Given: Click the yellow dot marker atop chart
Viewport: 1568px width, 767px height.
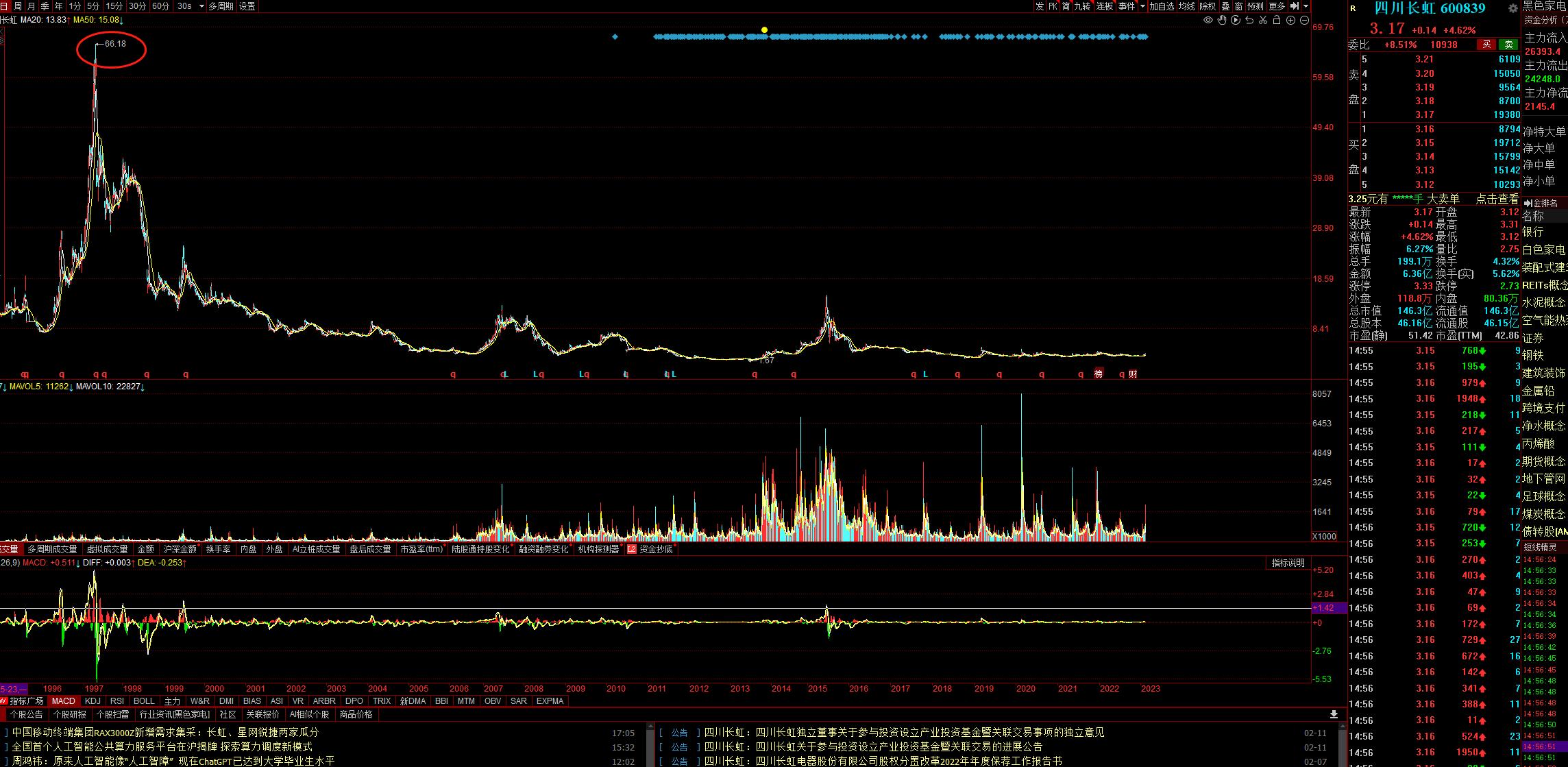Looking at the screenshot, I should pyautogui.click(x=764, y=30).
